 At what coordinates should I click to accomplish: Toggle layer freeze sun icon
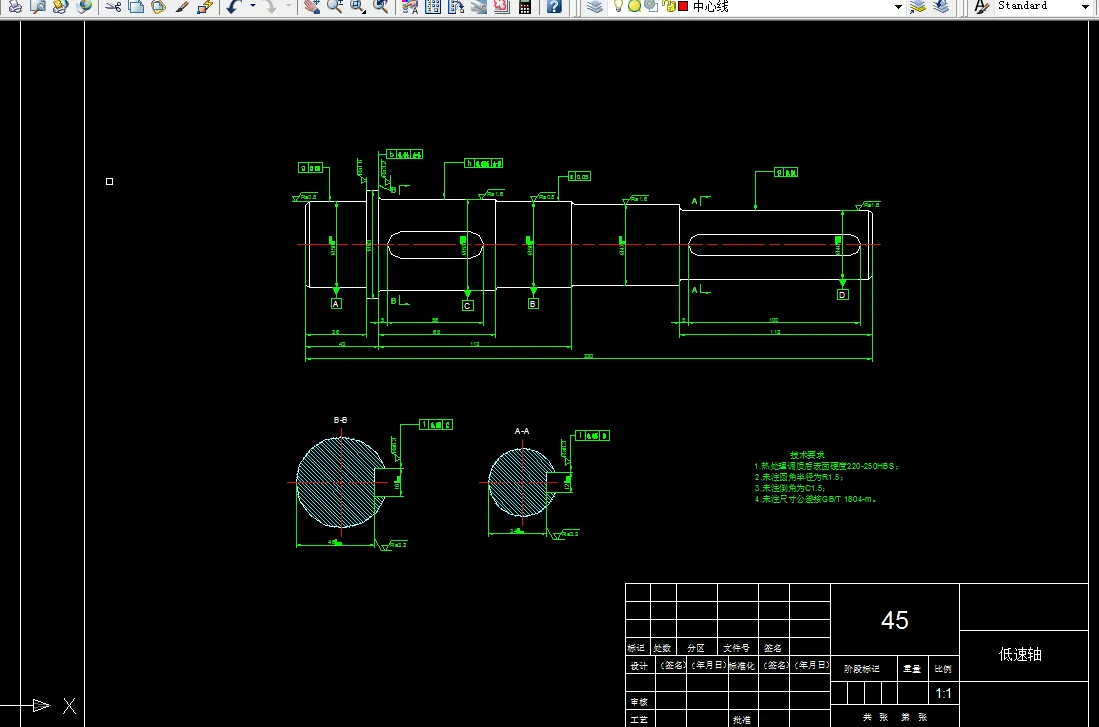(634, 6)
